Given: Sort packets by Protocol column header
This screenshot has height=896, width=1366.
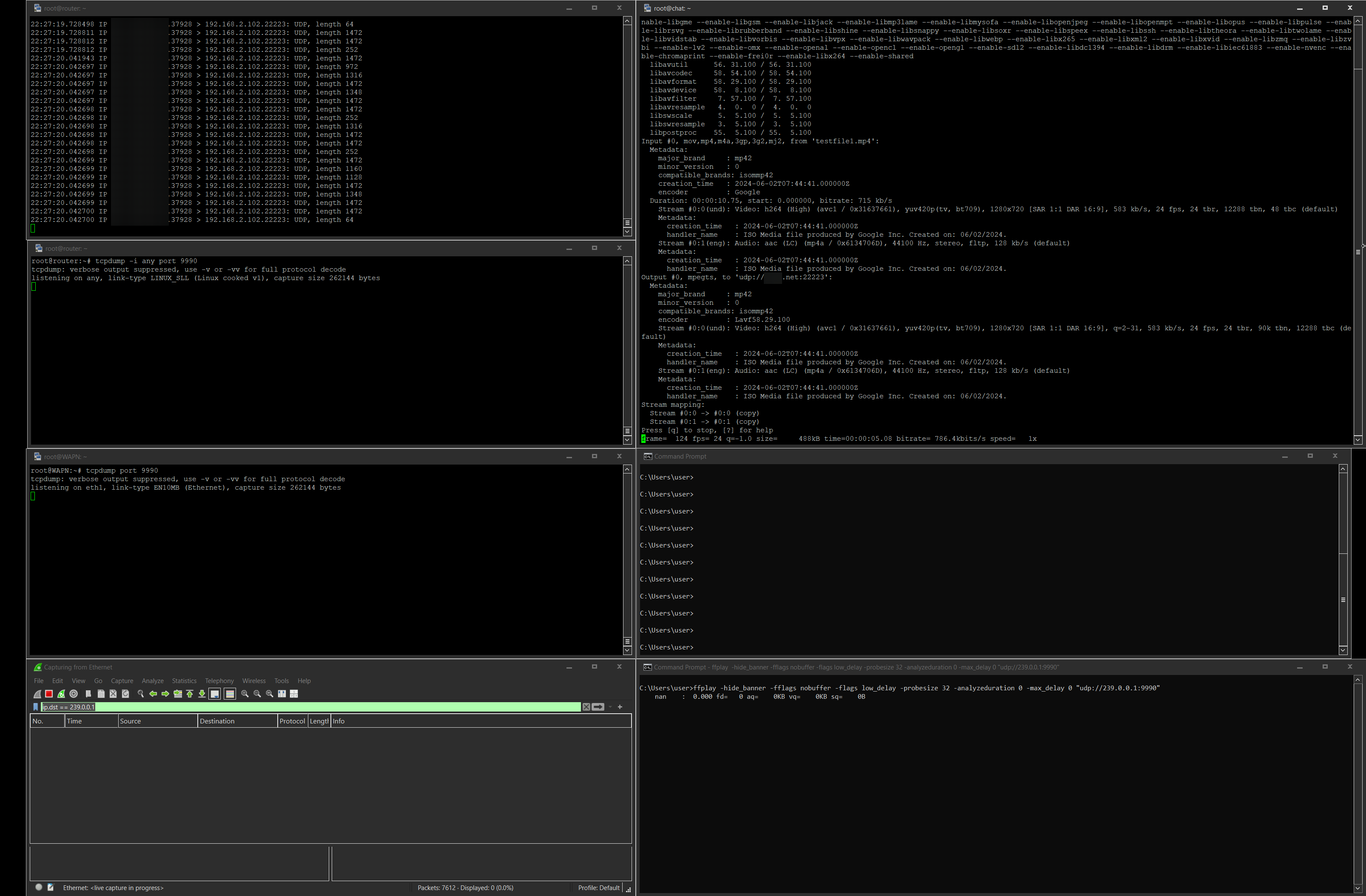Looking at the screenshot, I should point(293,721).
